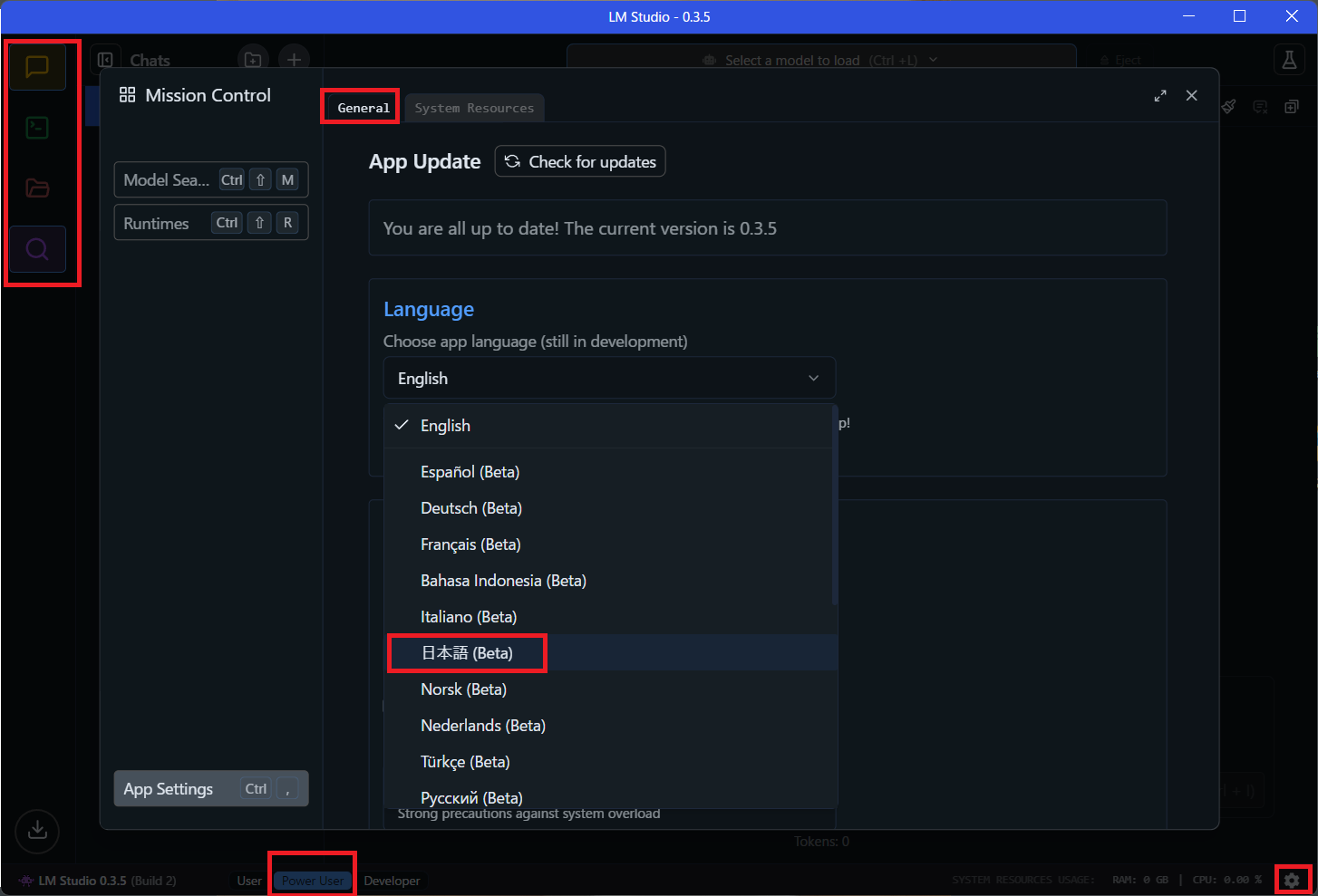Close the Mission Control dialog
This screenshot has height=896, width=1318.
pyautogui.click(x=1192, y=96)
